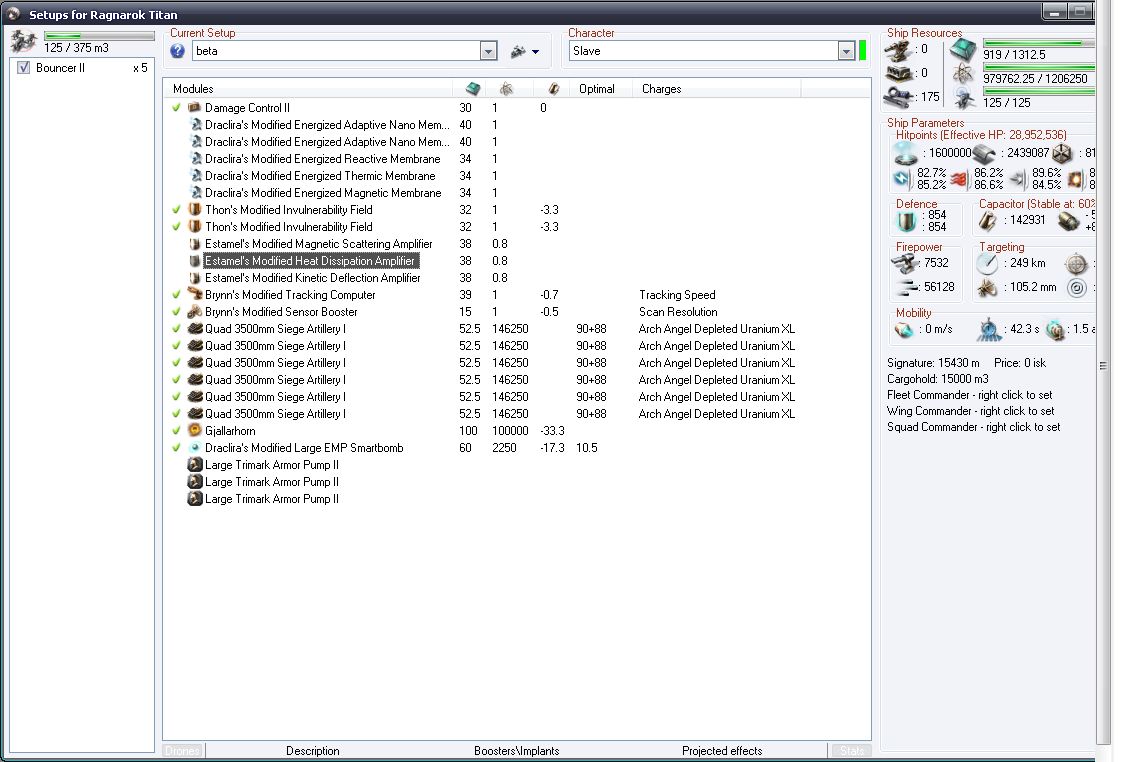
Task: Click the turret hardpoints icon in Ship Resources
Action: click(898, 50)
